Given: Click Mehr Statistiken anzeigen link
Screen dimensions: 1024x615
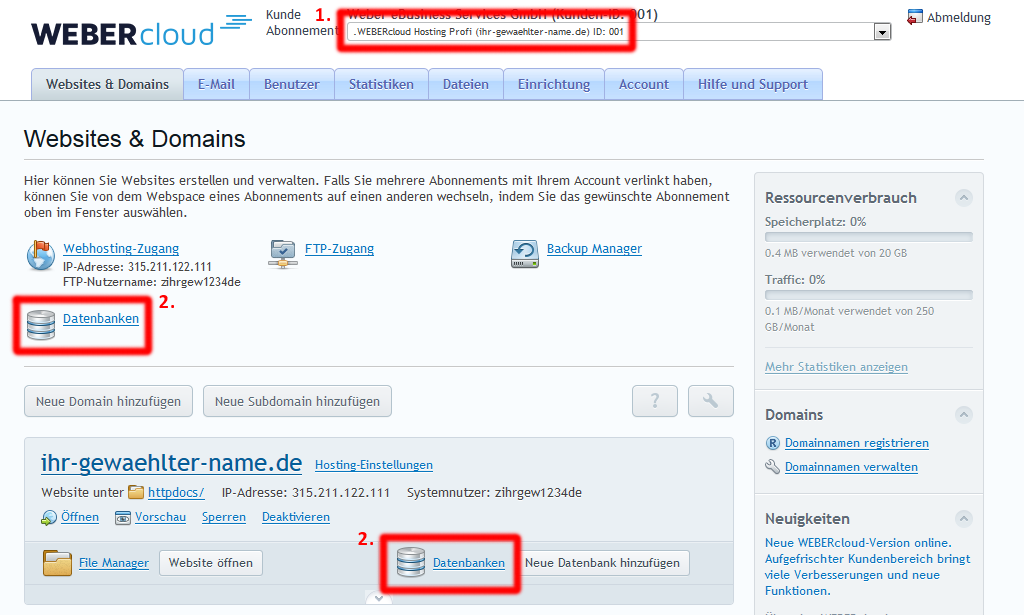Looking at the screenshot, I should [x=836, y=367].
